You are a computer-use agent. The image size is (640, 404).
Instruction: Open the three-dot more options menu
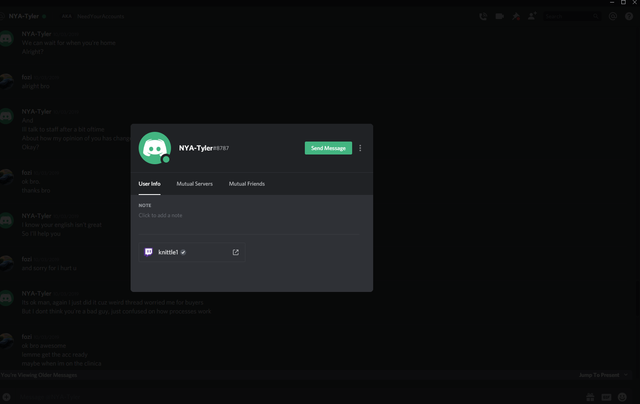[x=360, y=148]
